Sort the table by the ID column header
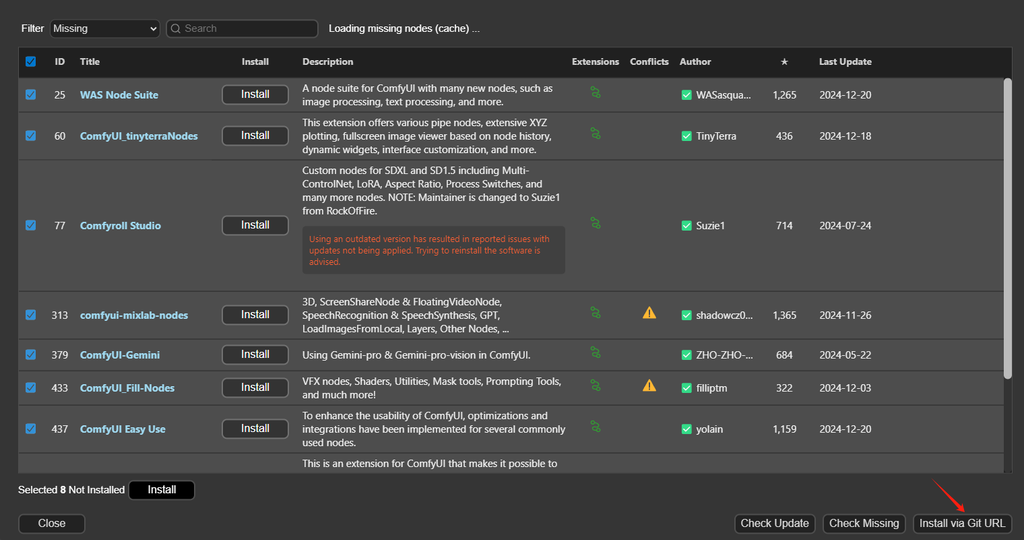This screenshot has width=1024, height=540. pyautogui.click(x=60, y=62)
